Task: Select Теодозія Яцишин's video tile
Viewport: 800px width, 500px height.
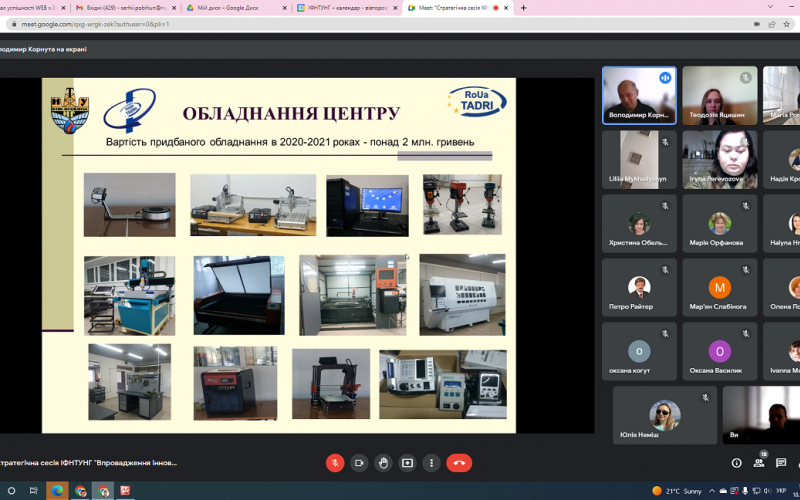Action: (x=720, y=95)
